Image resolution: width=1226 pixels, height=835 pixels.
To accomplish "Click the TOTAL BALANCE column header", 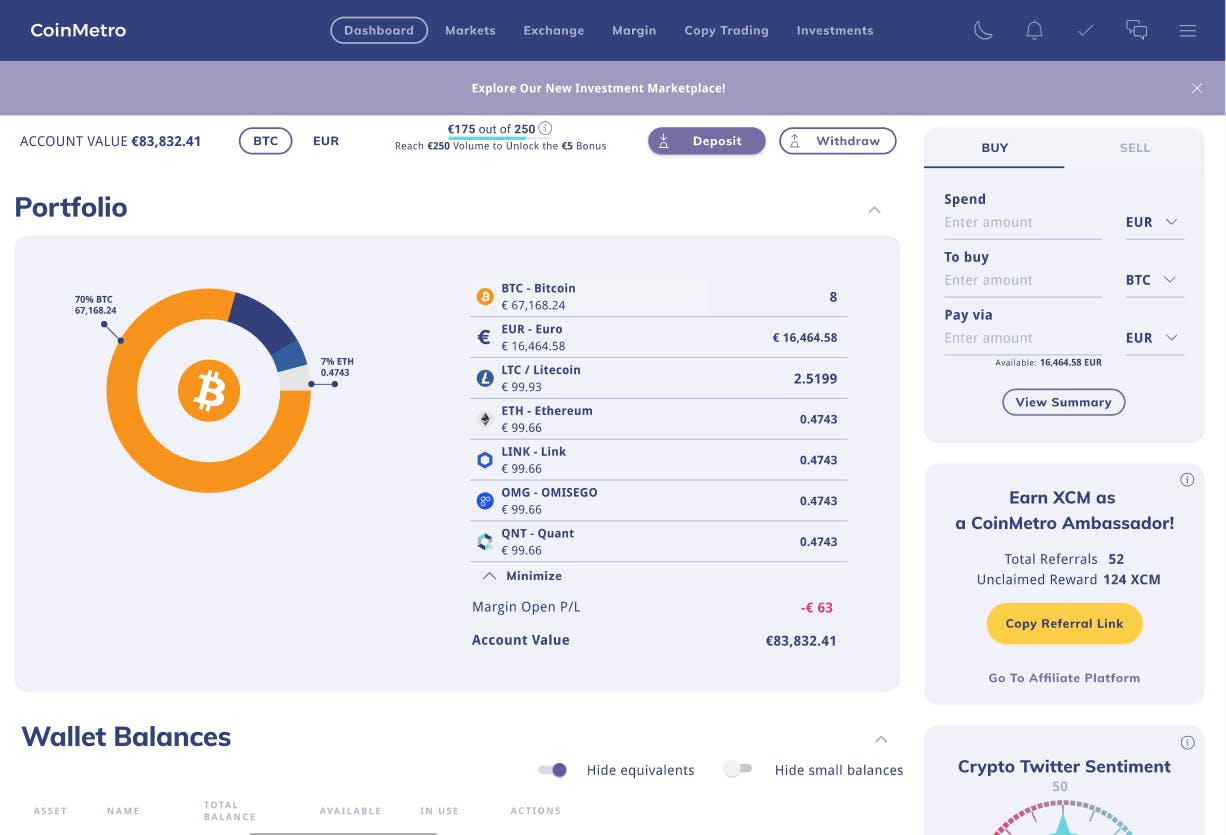I will click(x=230, y=811).
